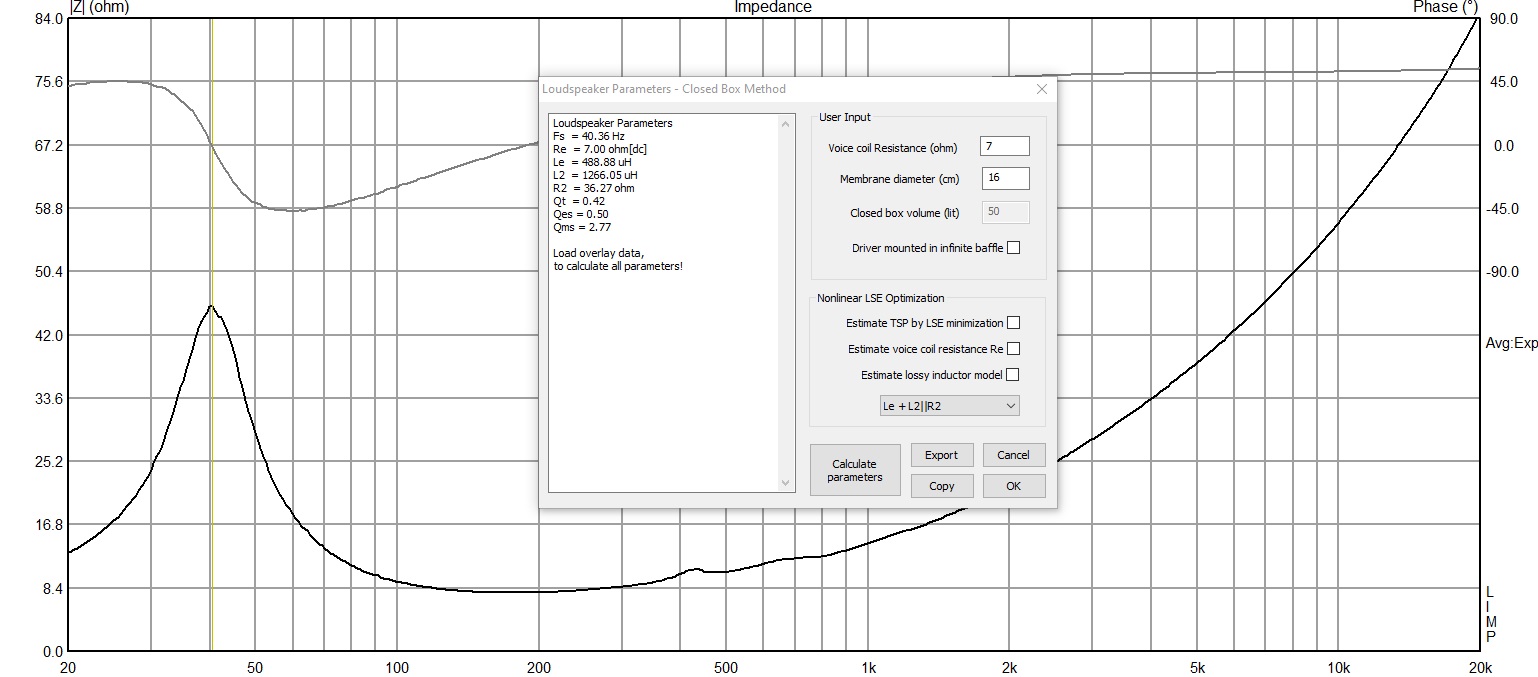Click the Cancel button
This screenshot has height=677, width=1538.
point(1013,455)
